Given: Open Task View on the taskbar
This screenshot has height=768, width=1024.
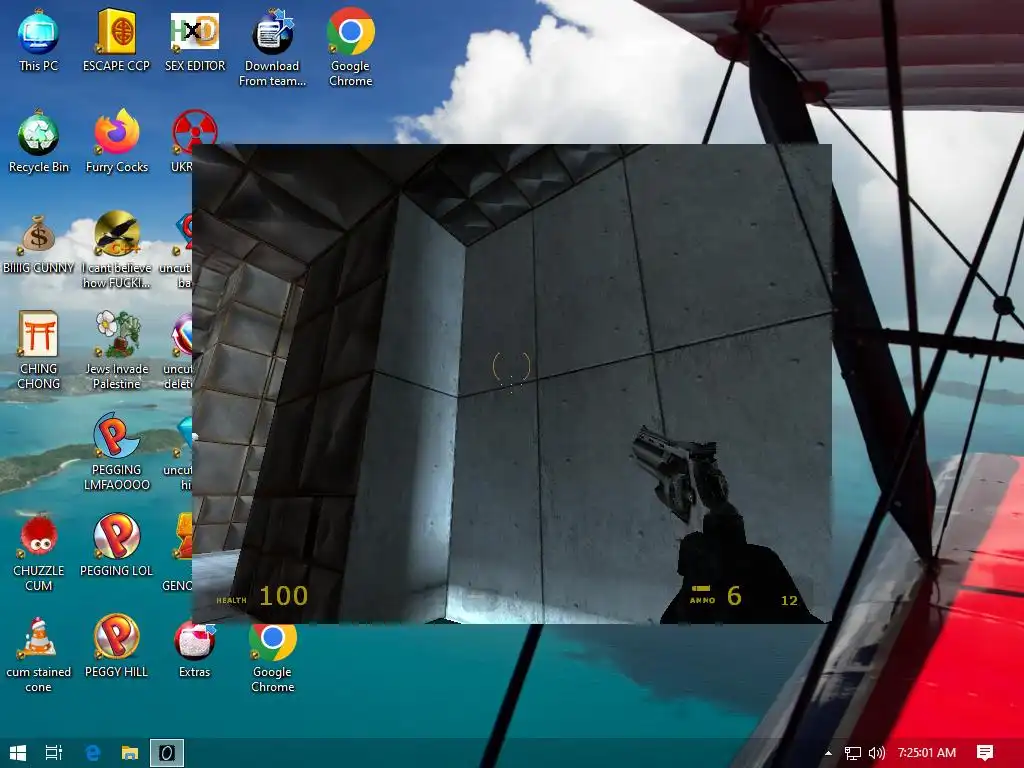Looking at the screenshot, I should click(54, 752).
